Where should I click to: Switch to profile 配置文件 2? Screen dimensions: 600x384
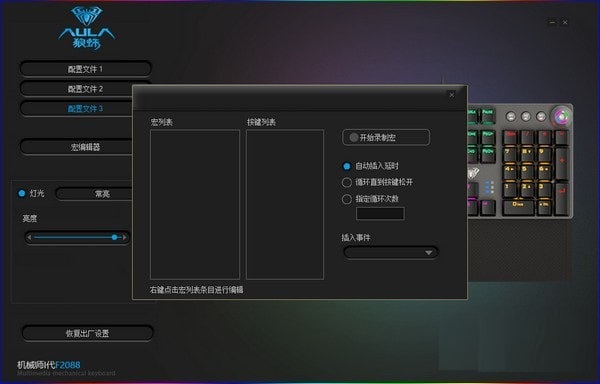(85, 89)
